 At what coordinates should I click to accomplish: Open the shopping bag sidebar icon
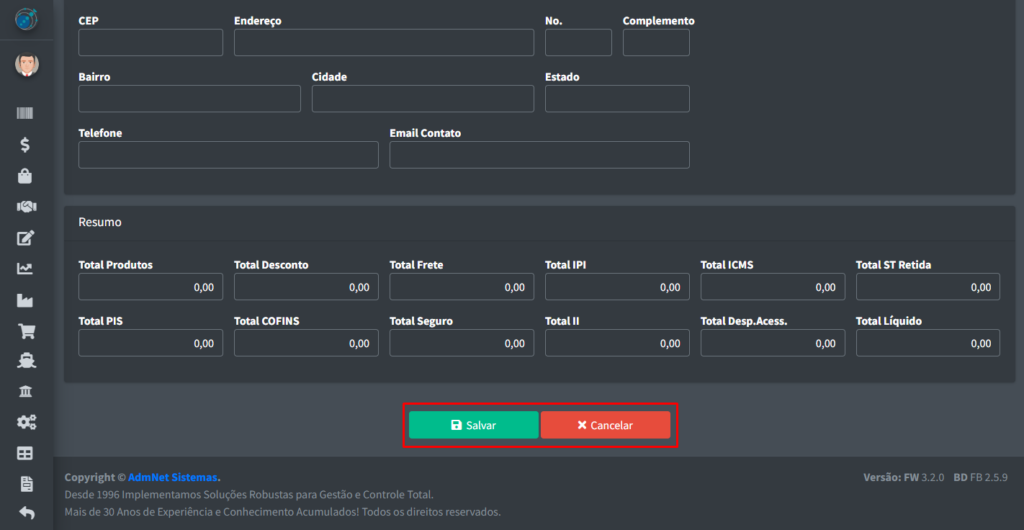click(x=26, y=176)
